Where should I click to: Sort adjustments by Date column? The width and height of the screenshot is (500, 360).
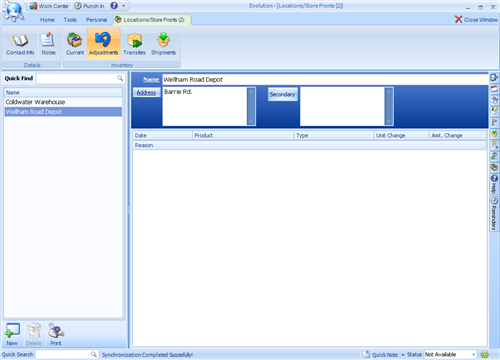pyautogui.click(x=163, y=135)
